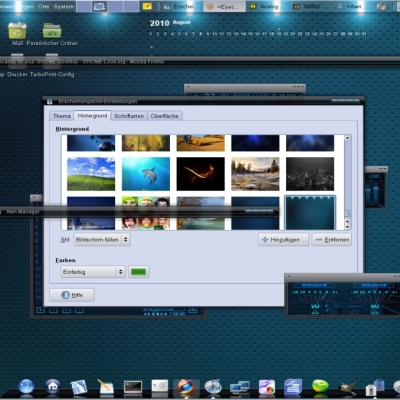Click the wallpaper list scrollbar down arrow
The width and height of the screenshot is (400, 400).
pyautogui.click(x=347, y=227)
